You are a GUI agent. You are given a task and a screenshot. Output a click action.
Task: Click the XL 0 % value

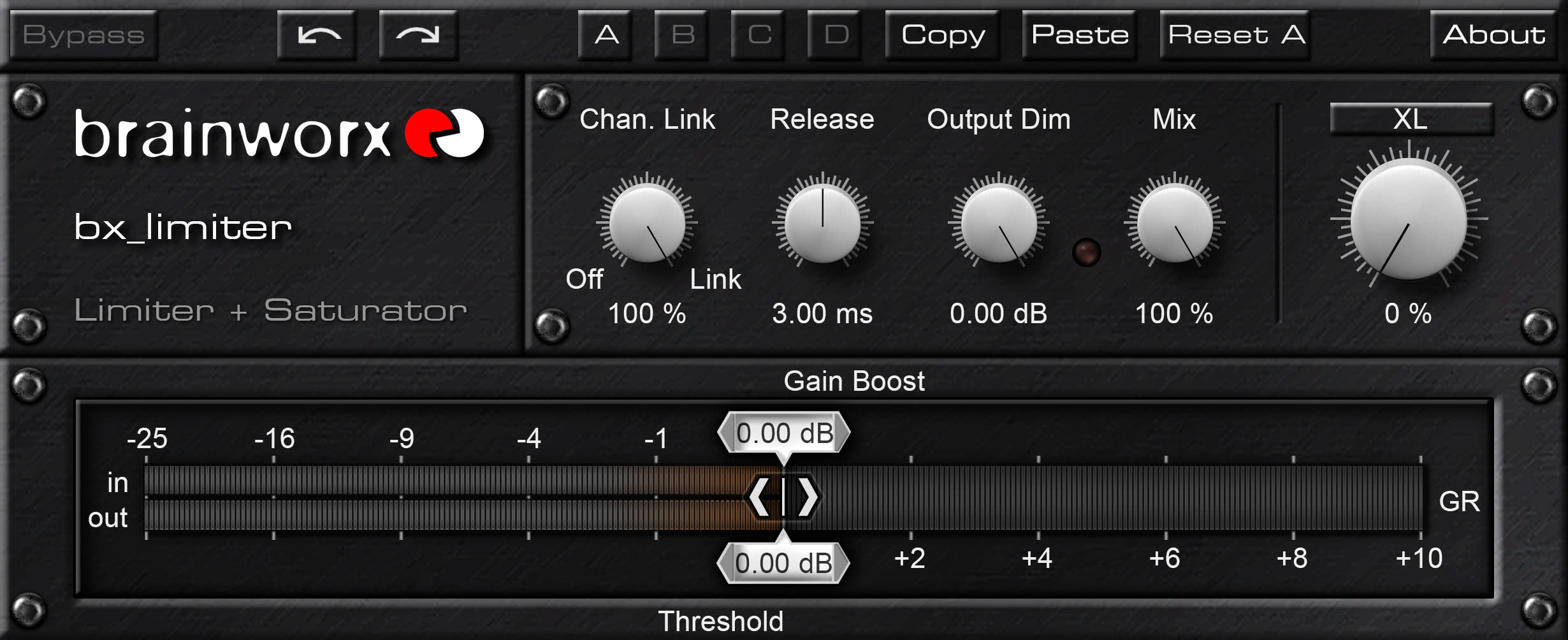[x=1408, y=314]
